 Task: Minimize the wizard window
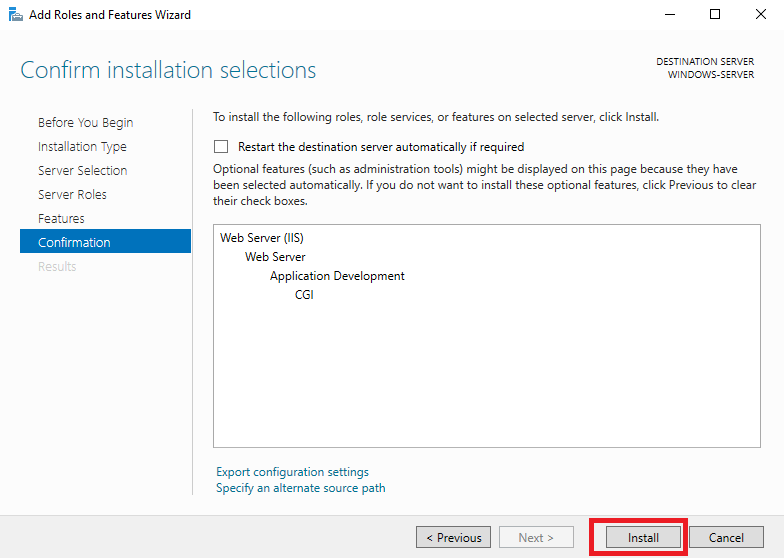click(670, 14)
